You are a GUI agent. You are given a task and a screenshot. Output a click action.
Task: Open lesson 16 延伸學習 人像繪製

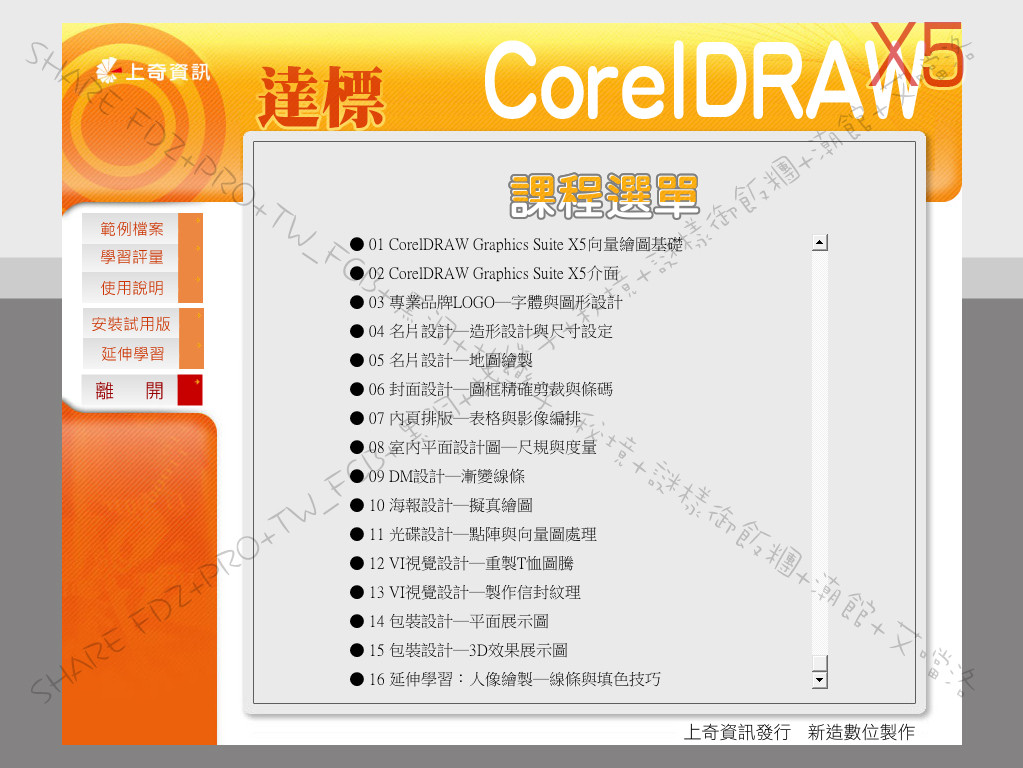[514, 679]
